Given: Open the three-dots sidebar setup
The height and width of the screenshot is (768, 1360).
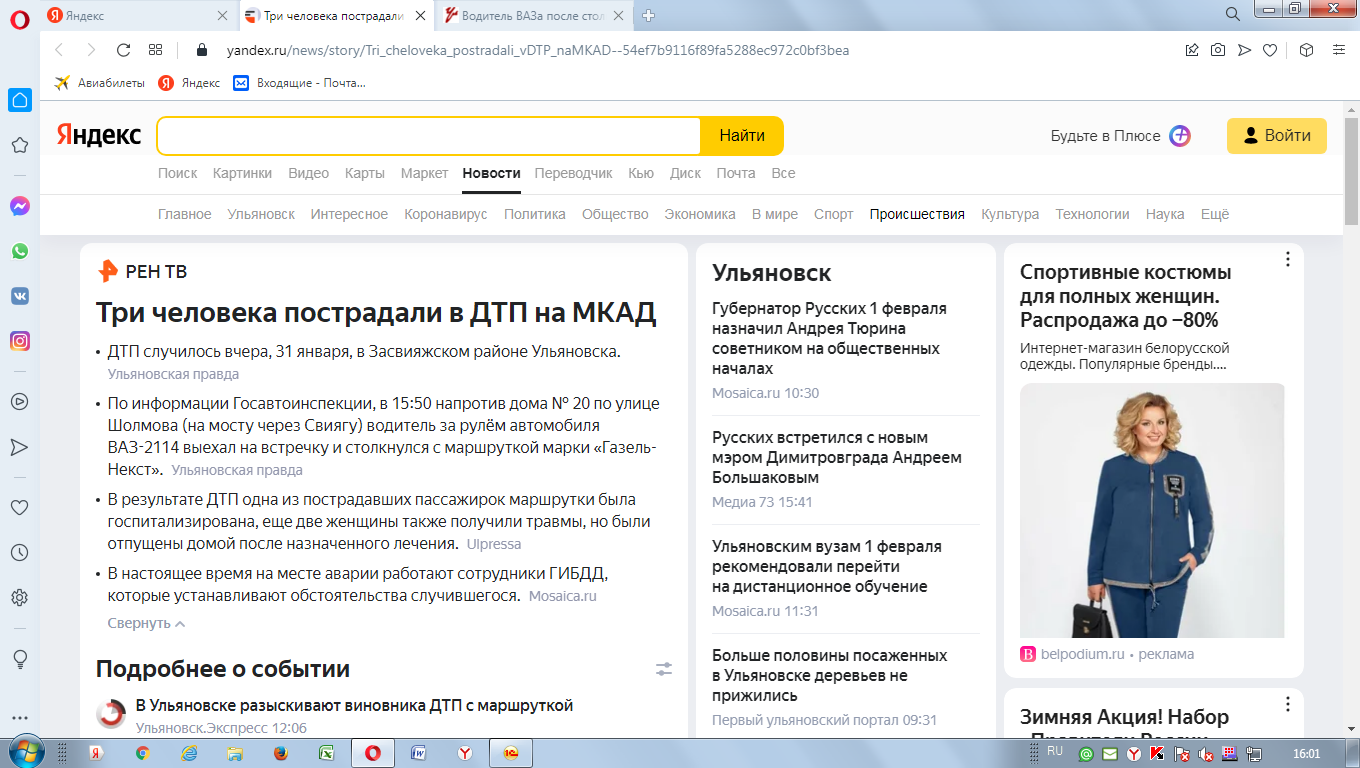Looking at the screenshot, I should tap(19, 717).
